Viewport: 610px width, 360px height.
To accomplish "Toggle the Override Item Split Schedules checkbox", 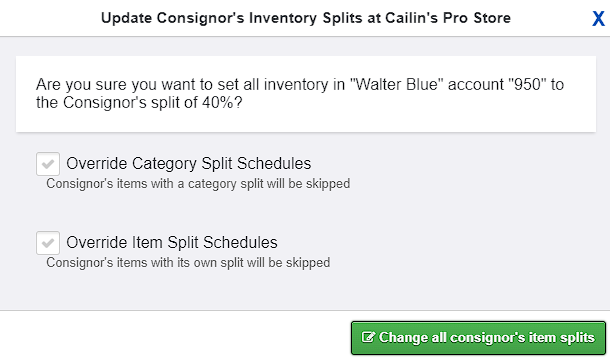I will tap(48, 243).
